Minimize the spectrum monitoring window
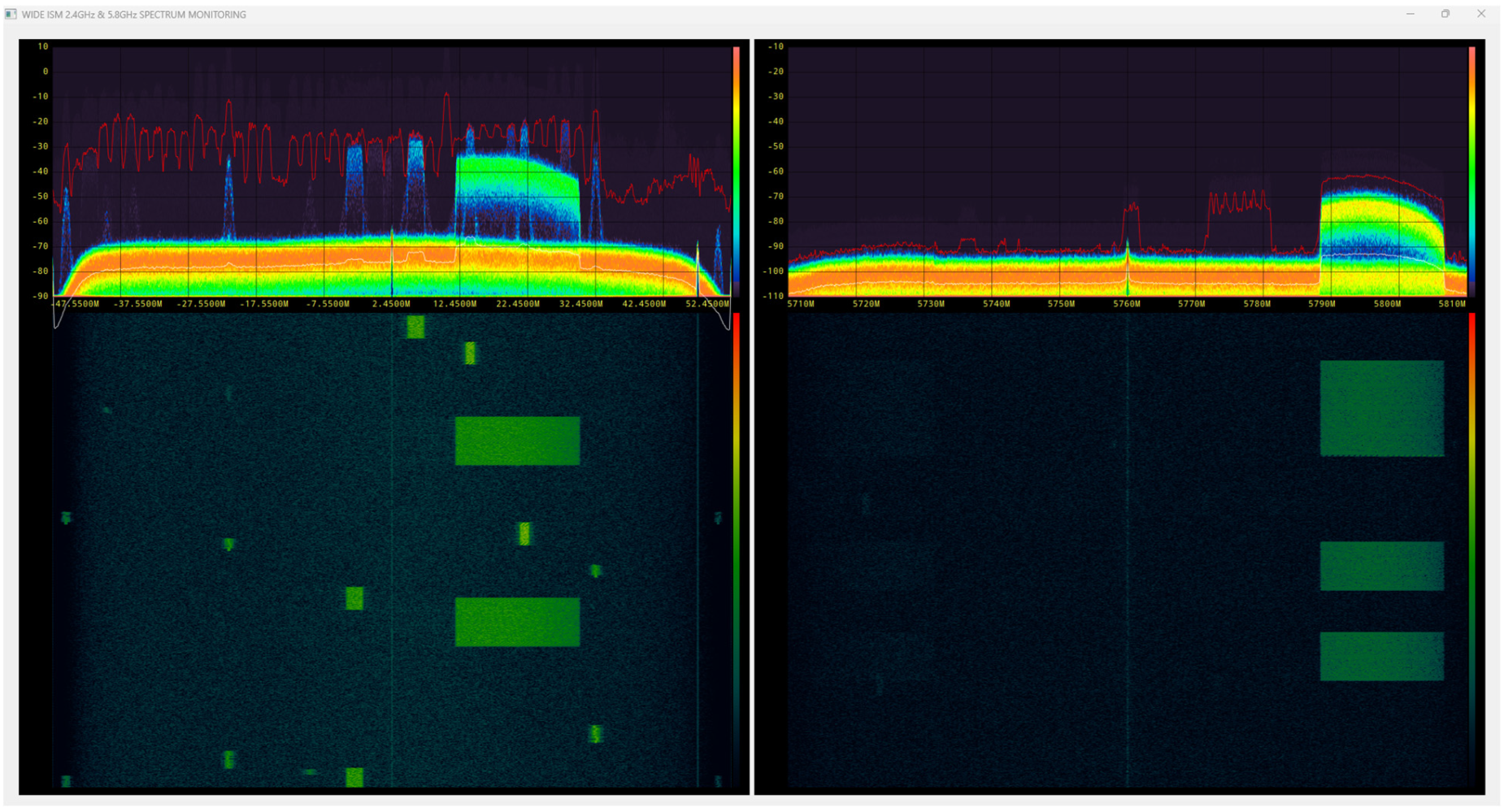The width and height of the screenshot is (1504, 812). (x=1411, y=14)
